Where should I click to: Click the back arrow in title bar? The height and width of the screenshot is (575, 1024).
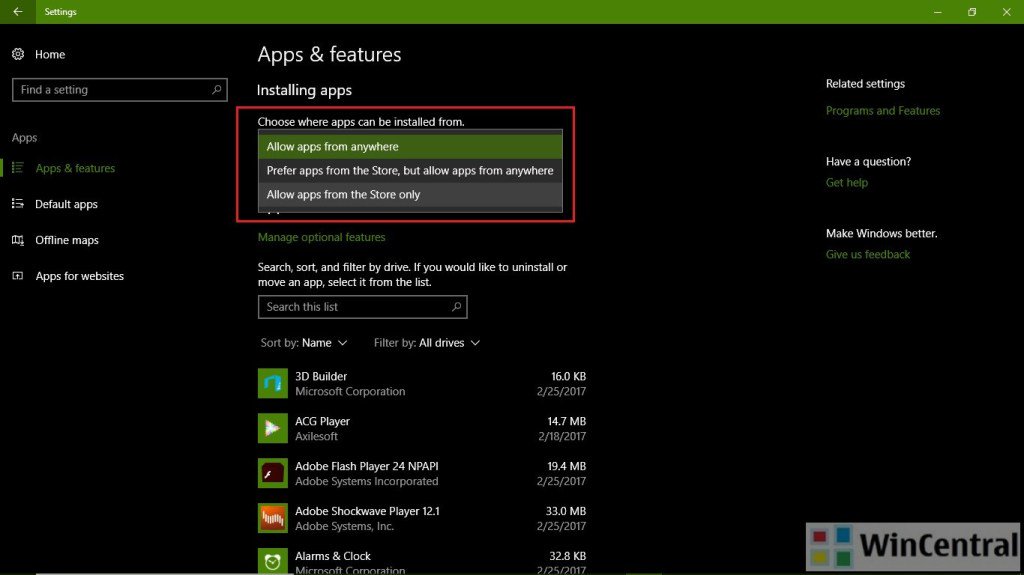click(x=18, y=12)
